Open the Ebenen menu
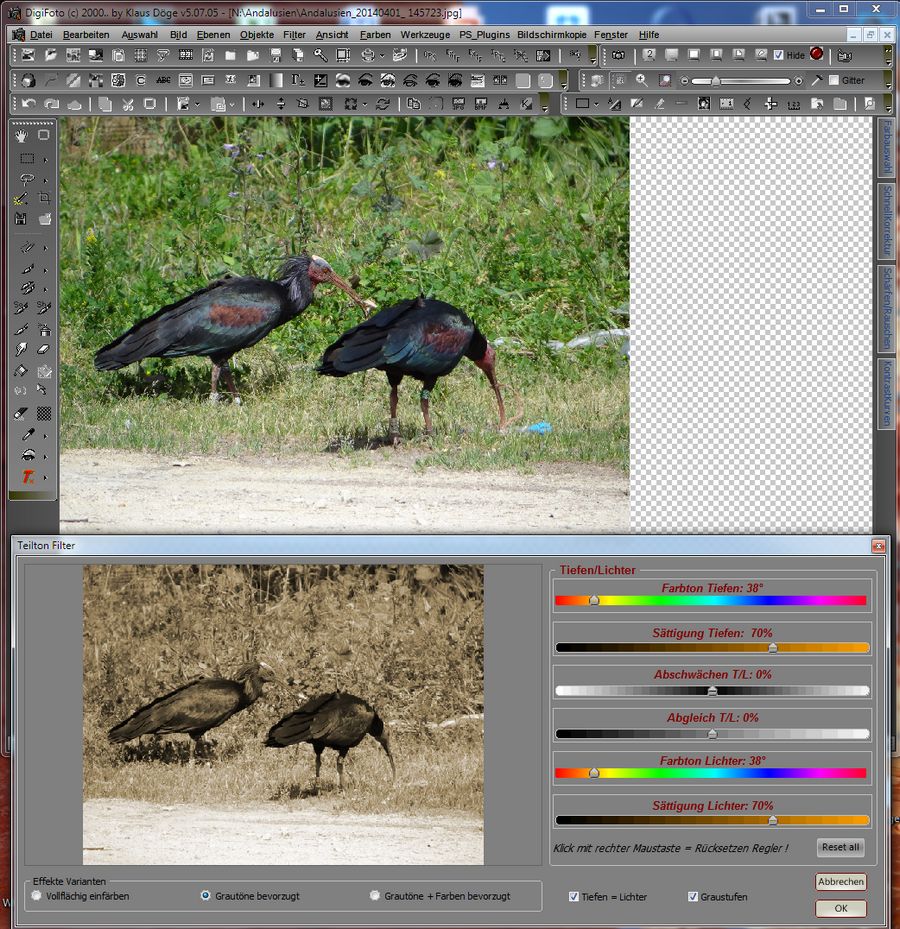Screen dimensions: 900x929 coord(213,34)
